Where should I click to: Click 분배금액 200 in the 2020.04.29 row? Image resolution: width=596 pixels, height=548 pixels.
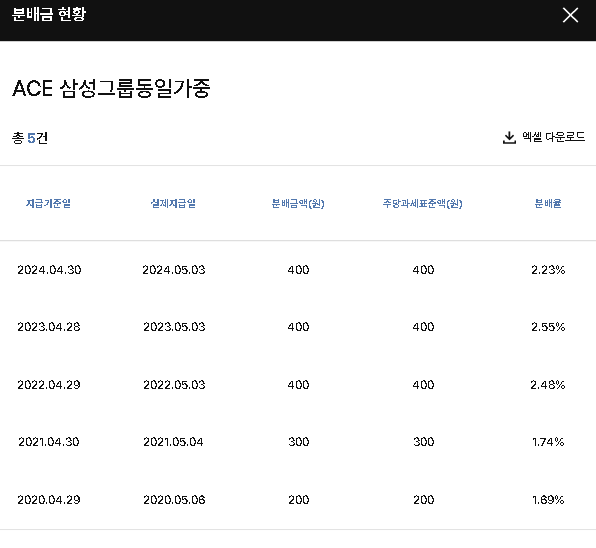[x=298, y=499]
